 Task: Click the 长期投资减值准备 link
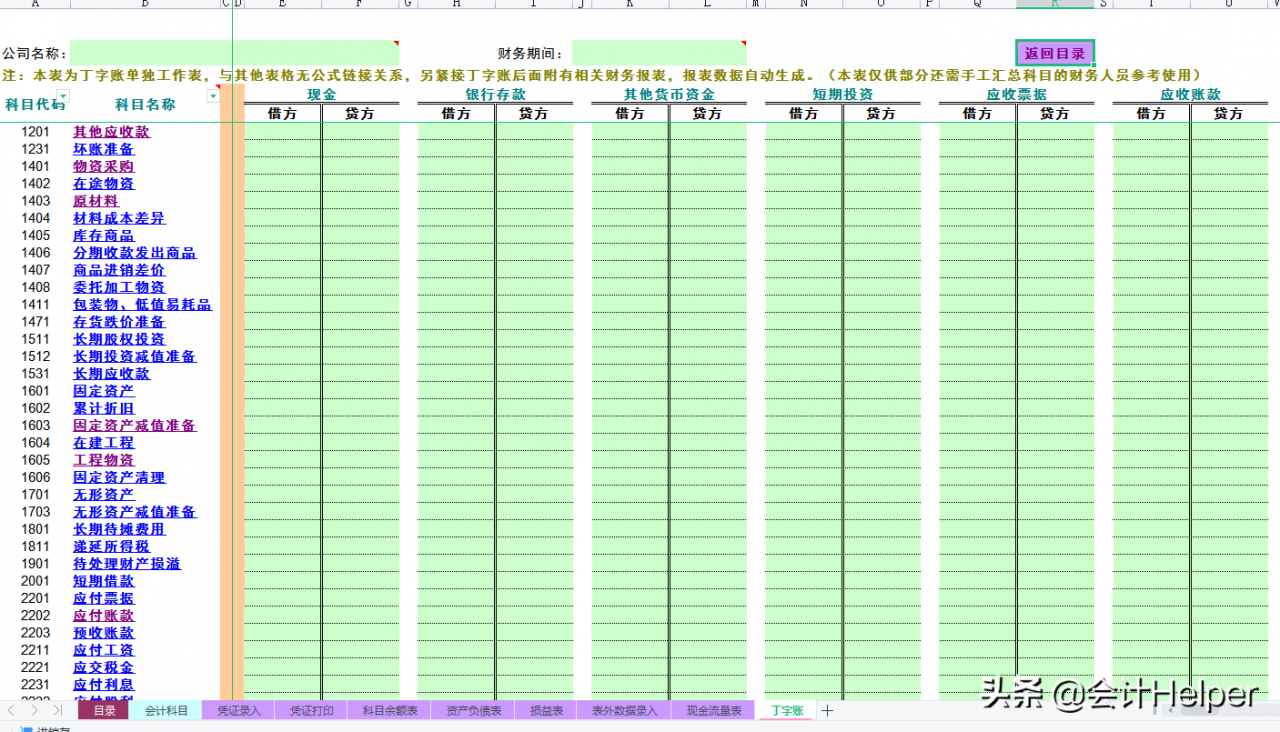click(x=135, y=357)
